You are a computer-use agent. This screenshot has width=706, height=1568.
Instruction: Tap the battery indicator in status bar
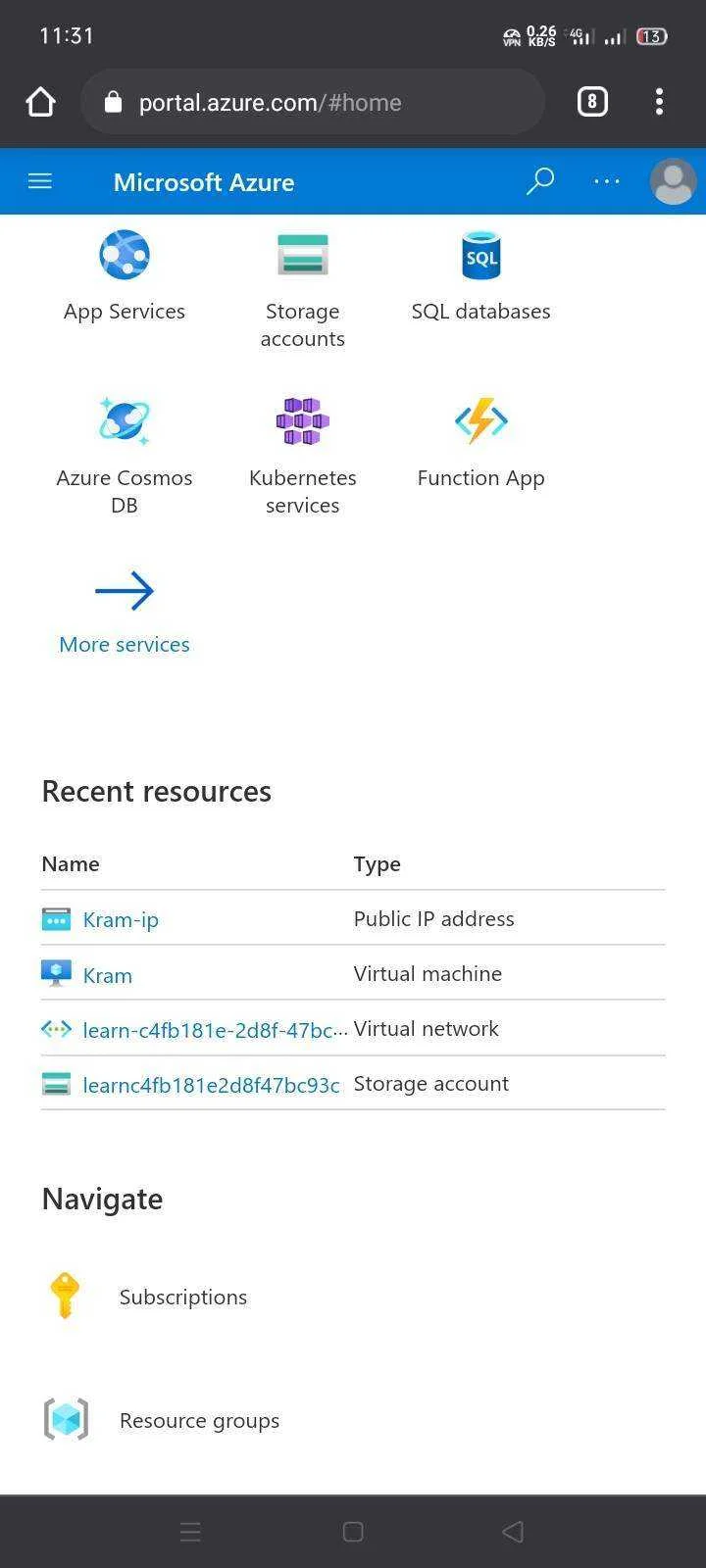tap(652, 36)
